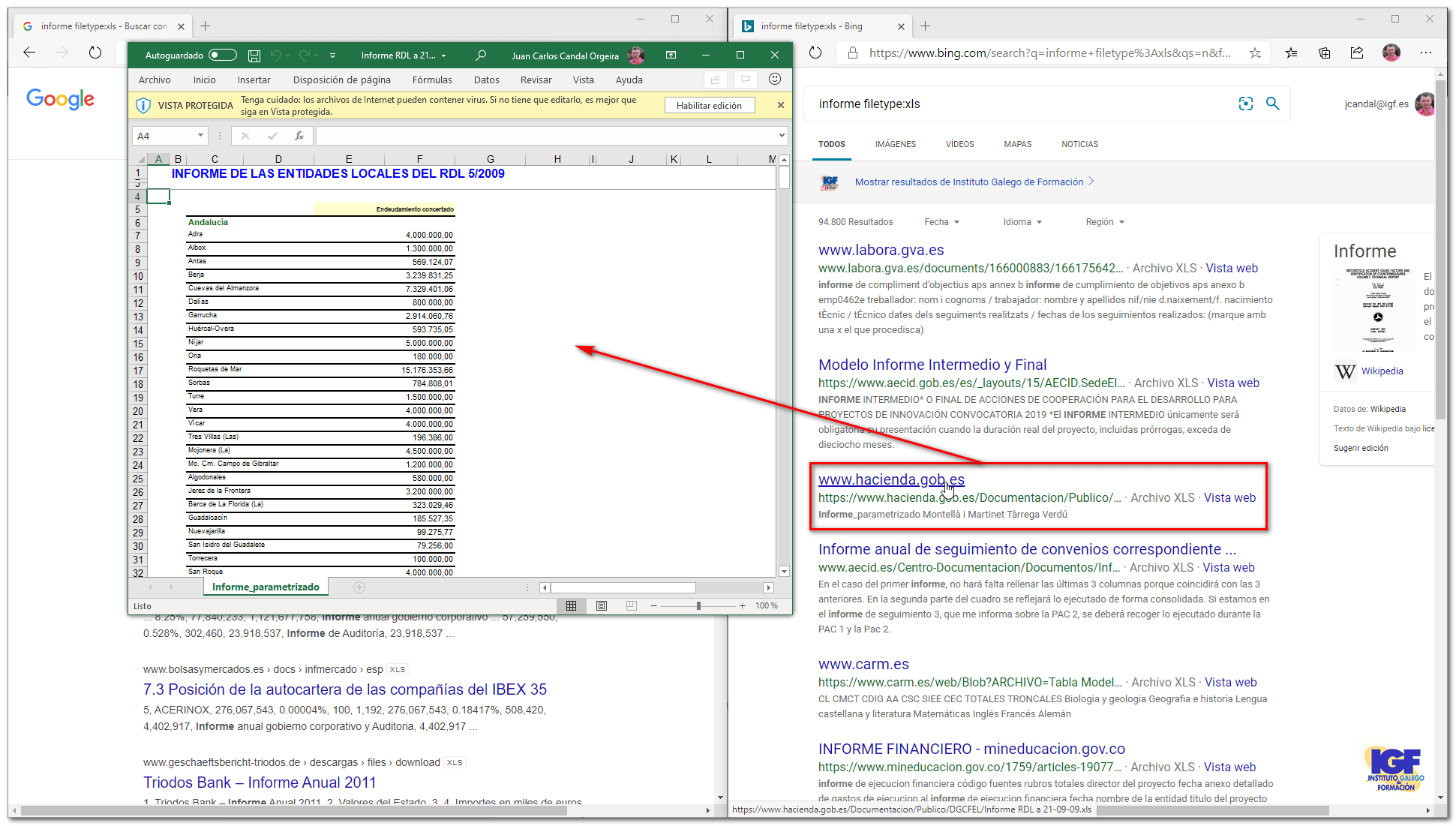Open the Ayuda ribbon tab

[x=629, y=80]
